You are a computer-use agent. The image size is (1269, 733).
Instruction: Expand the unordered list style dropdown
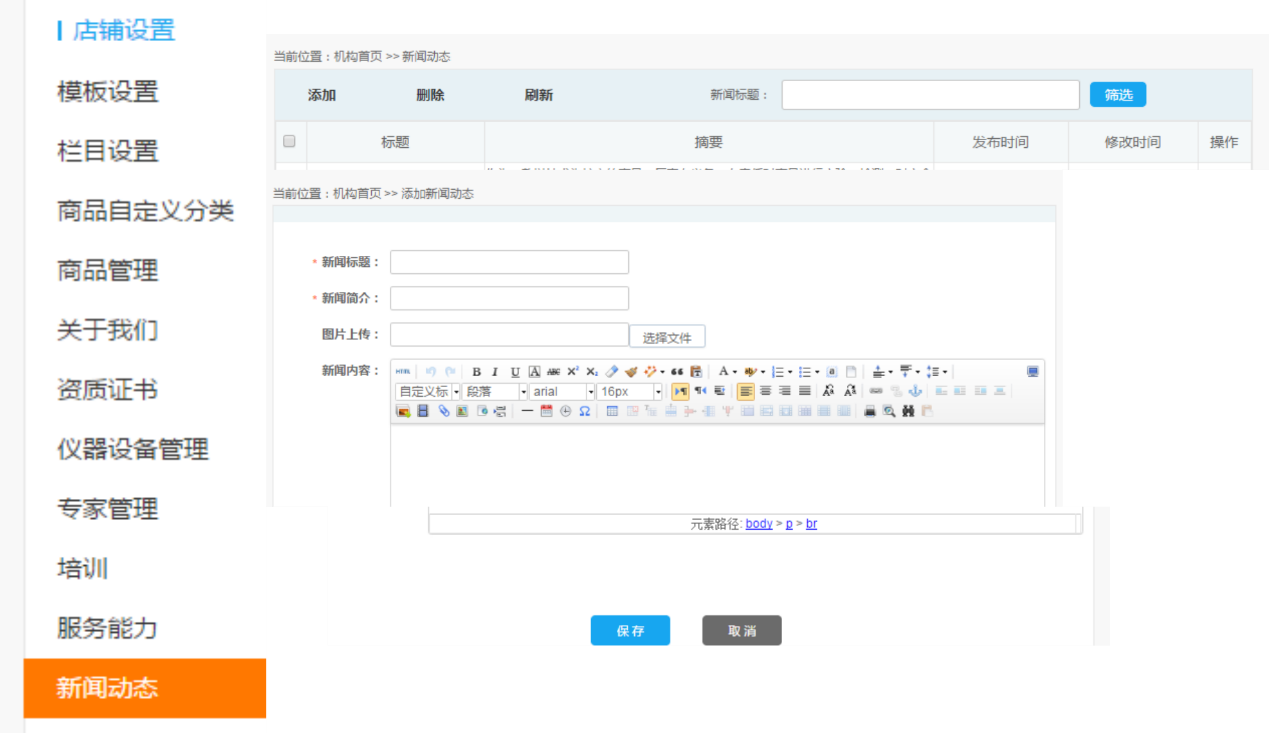pyautogui.click(x=817, y=371)
